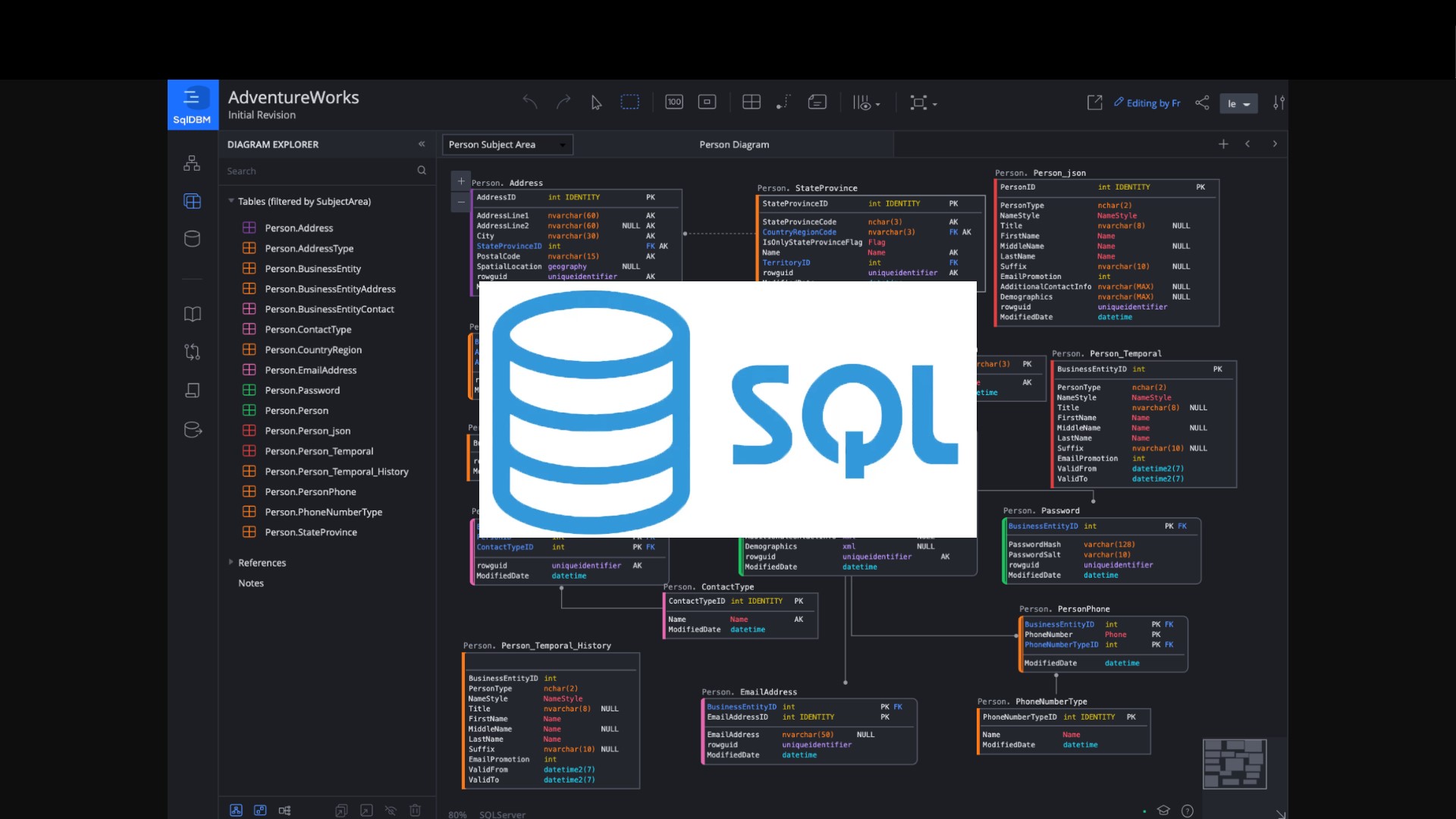This screenshot has width=1456, height=819.
Task: Select Person.BusinessEntityContact table
Action: tap(329, 309)
